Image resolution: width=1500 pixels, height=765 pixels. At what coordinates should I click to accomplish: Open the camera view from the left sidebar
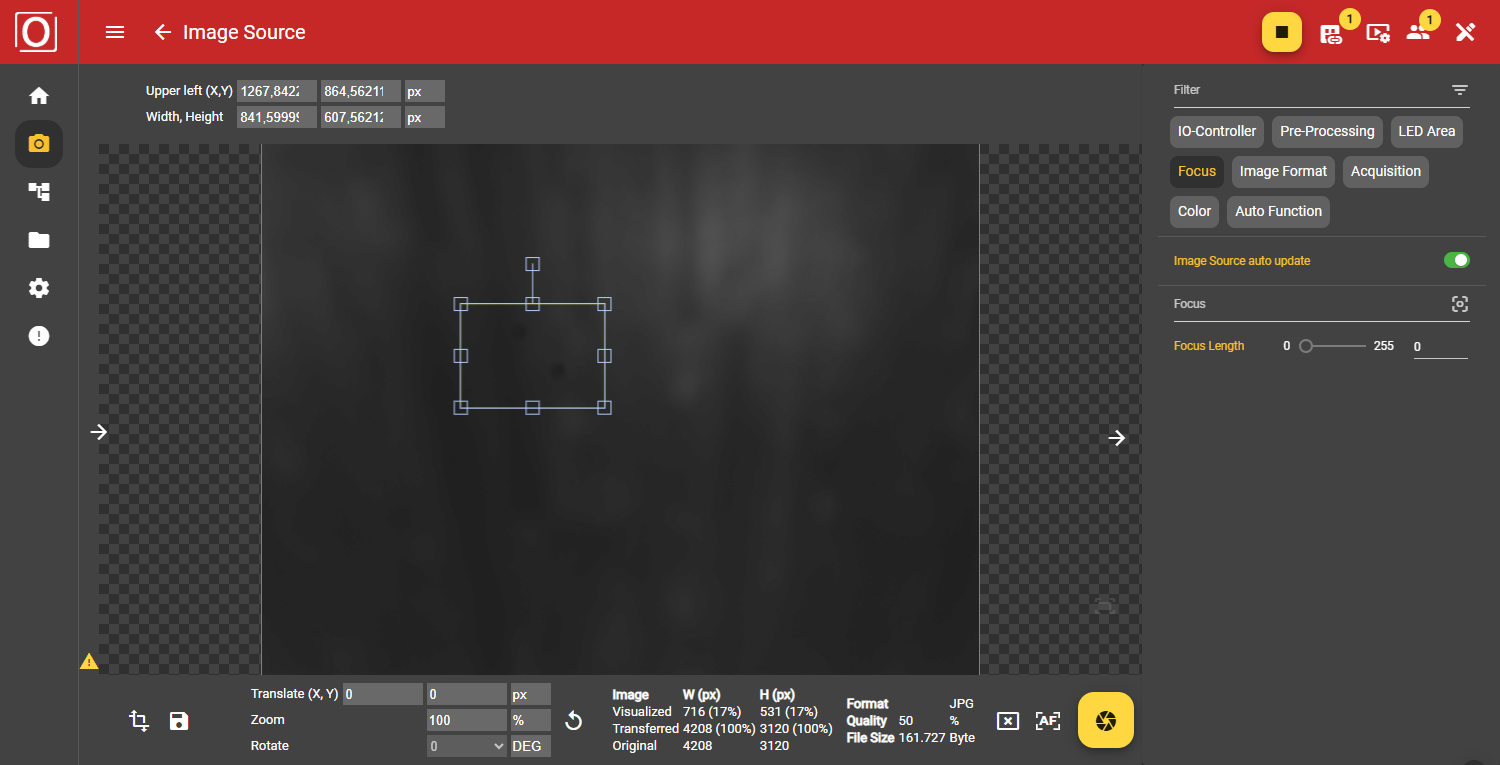pyautogui.click(x=38, y=143)
